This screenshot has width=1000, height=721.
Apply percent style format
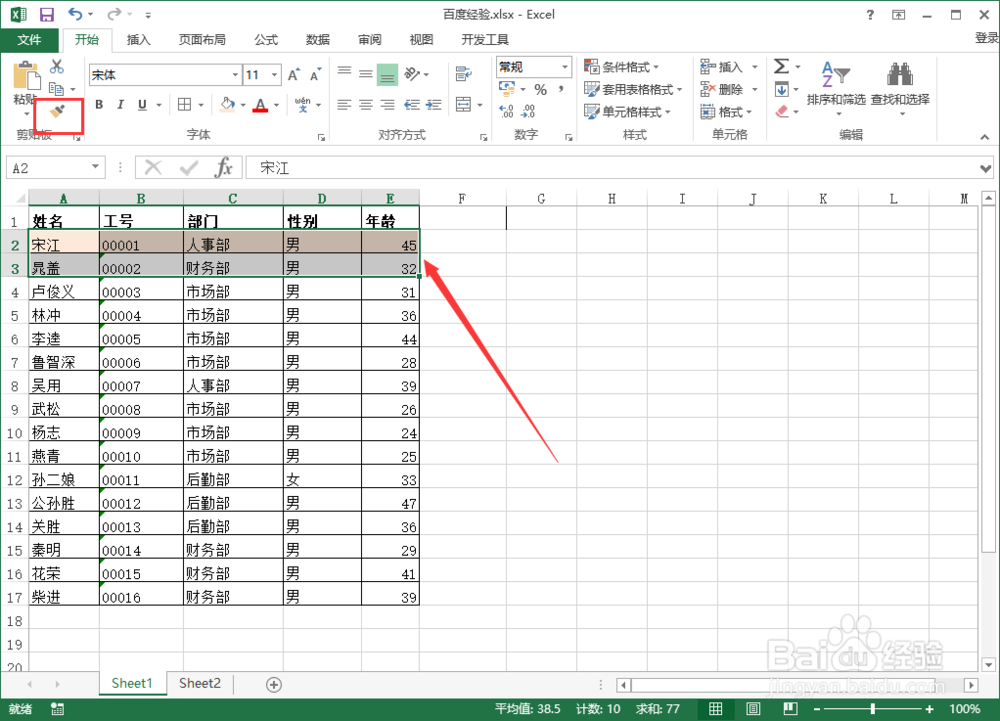click(540, 89)
